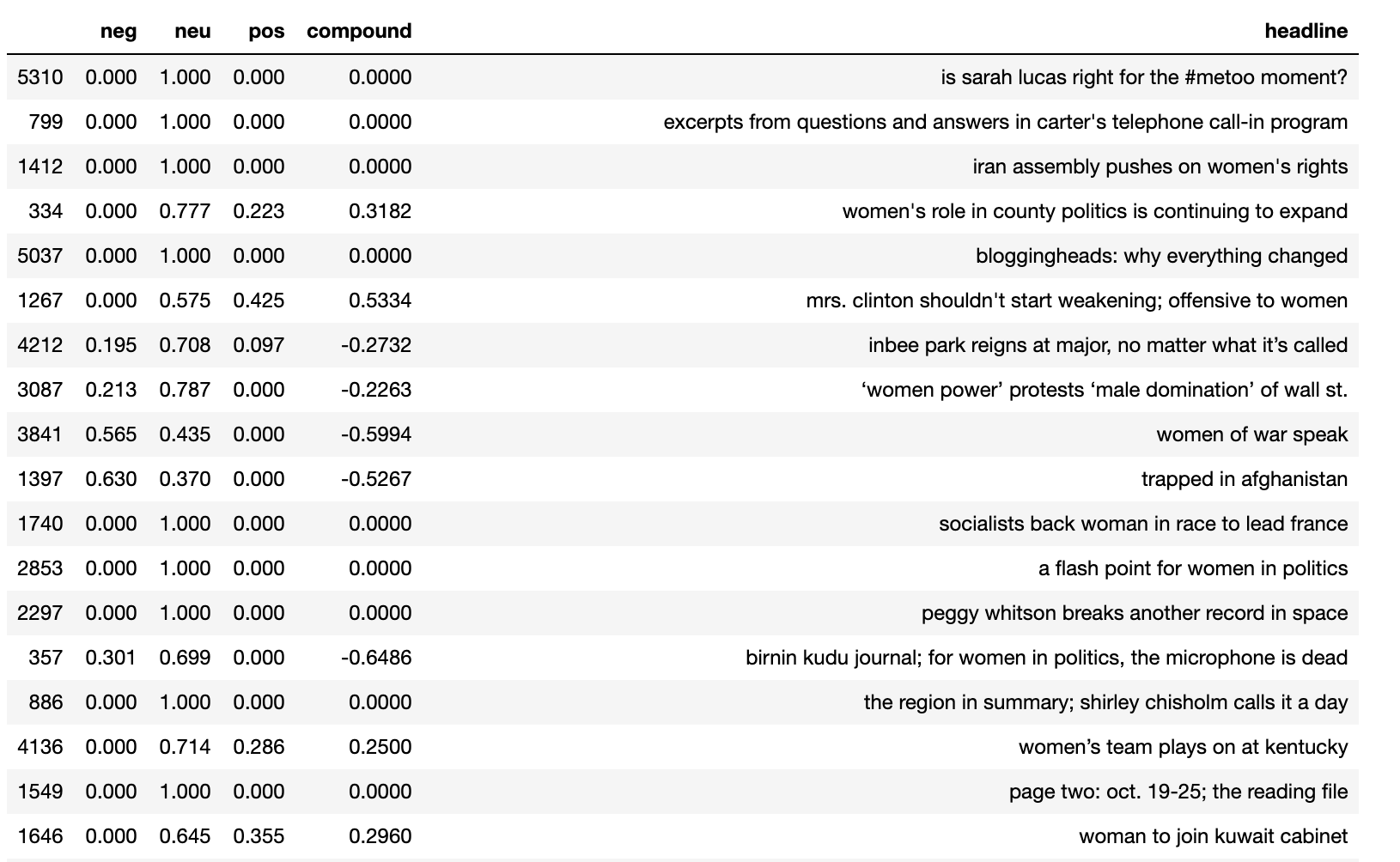1400x862 pixels.
Task: Click the neu value 0.714
Action: (185, 747)
